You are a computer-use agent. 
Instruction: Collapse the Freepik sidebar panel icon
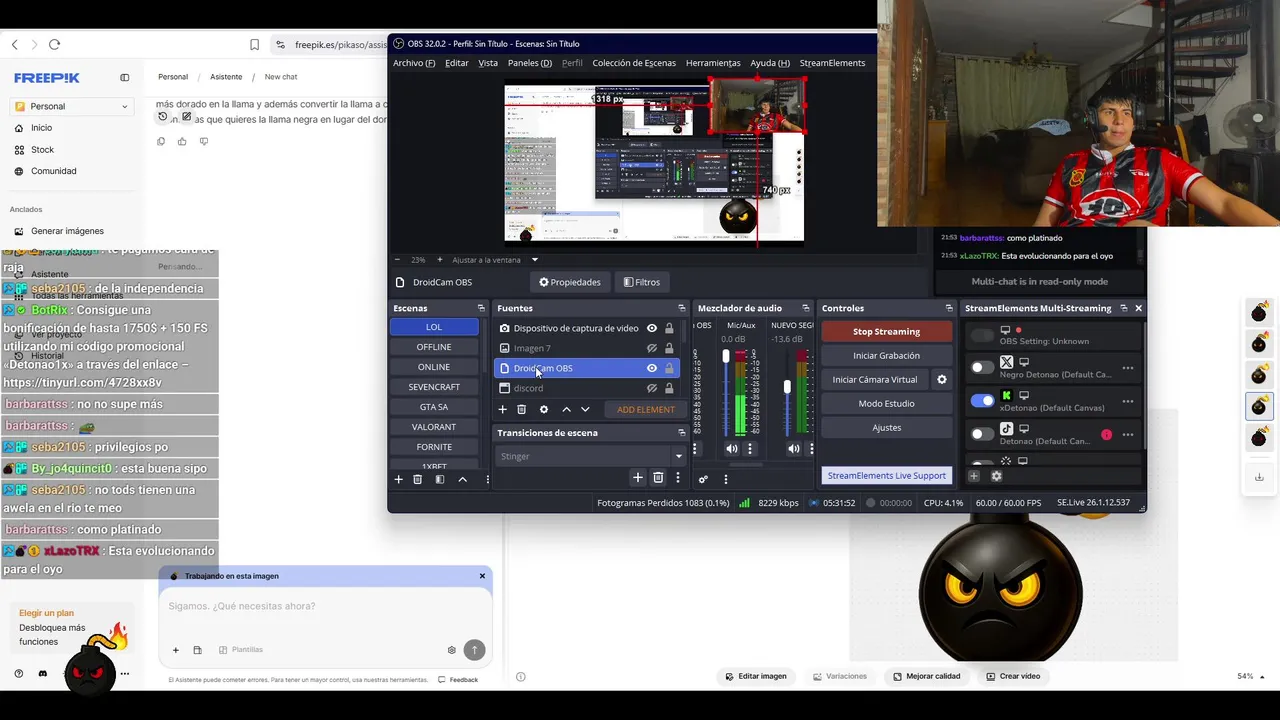125,77
